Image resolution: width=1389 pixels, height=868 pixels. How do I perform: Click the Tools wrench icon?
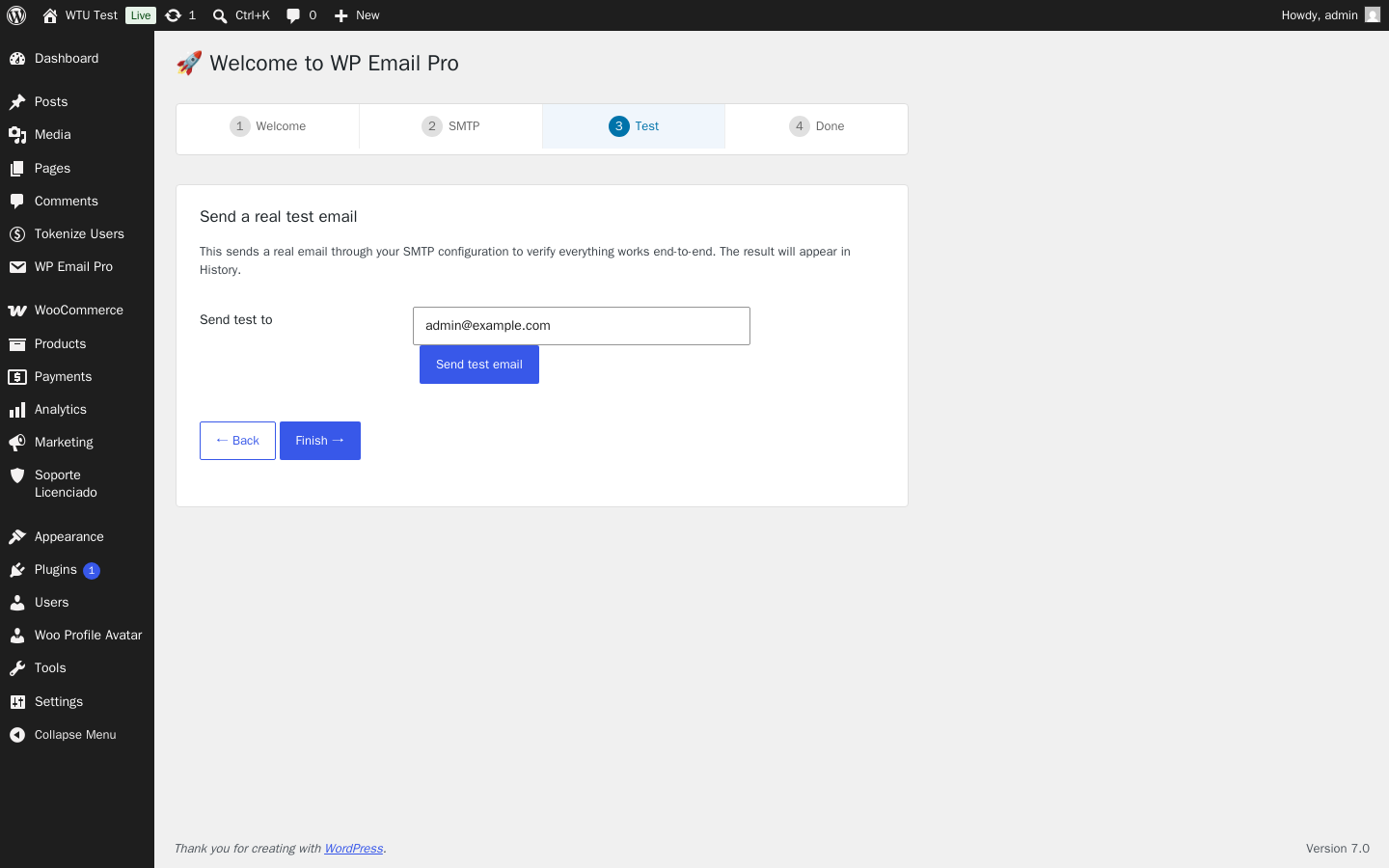click(17, 668)
